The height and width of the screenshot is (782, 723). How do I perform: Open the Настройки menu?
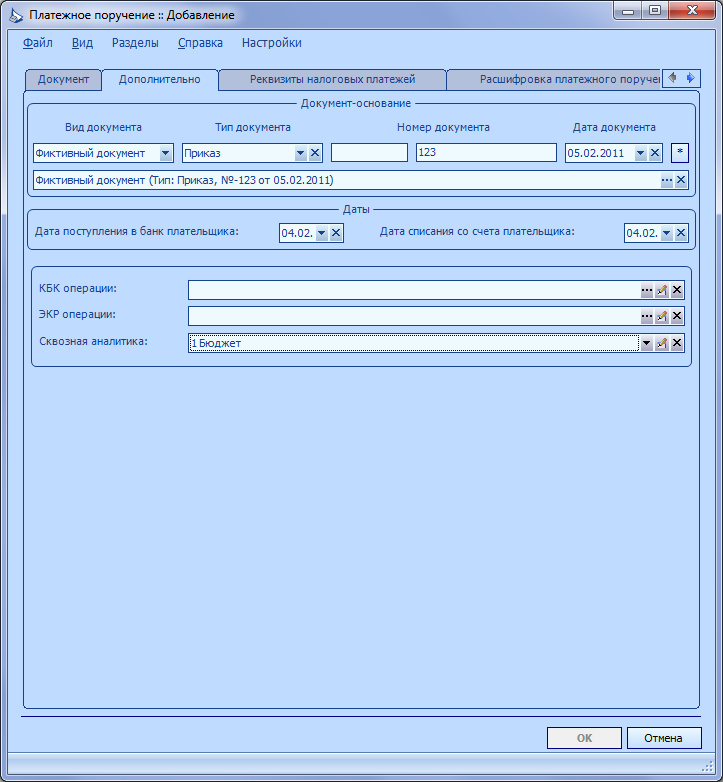[x=272, y=43]
